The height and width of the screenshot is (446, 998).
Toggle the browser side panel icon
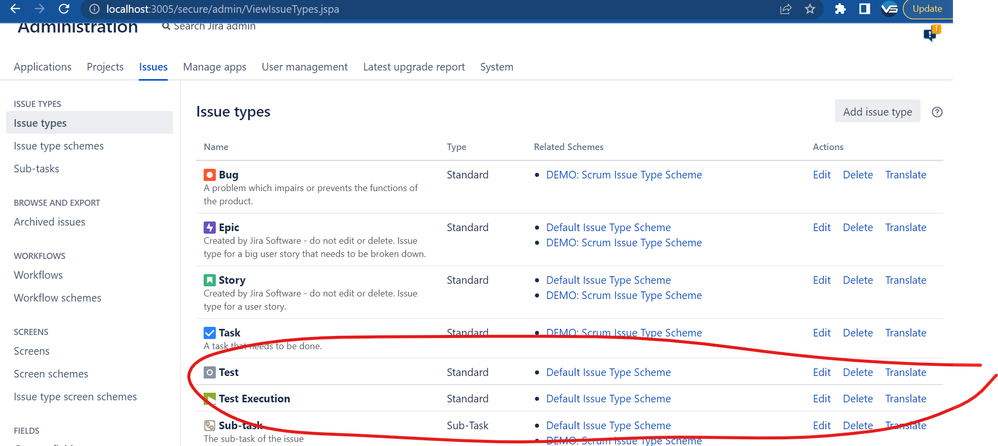coord(864,9)
